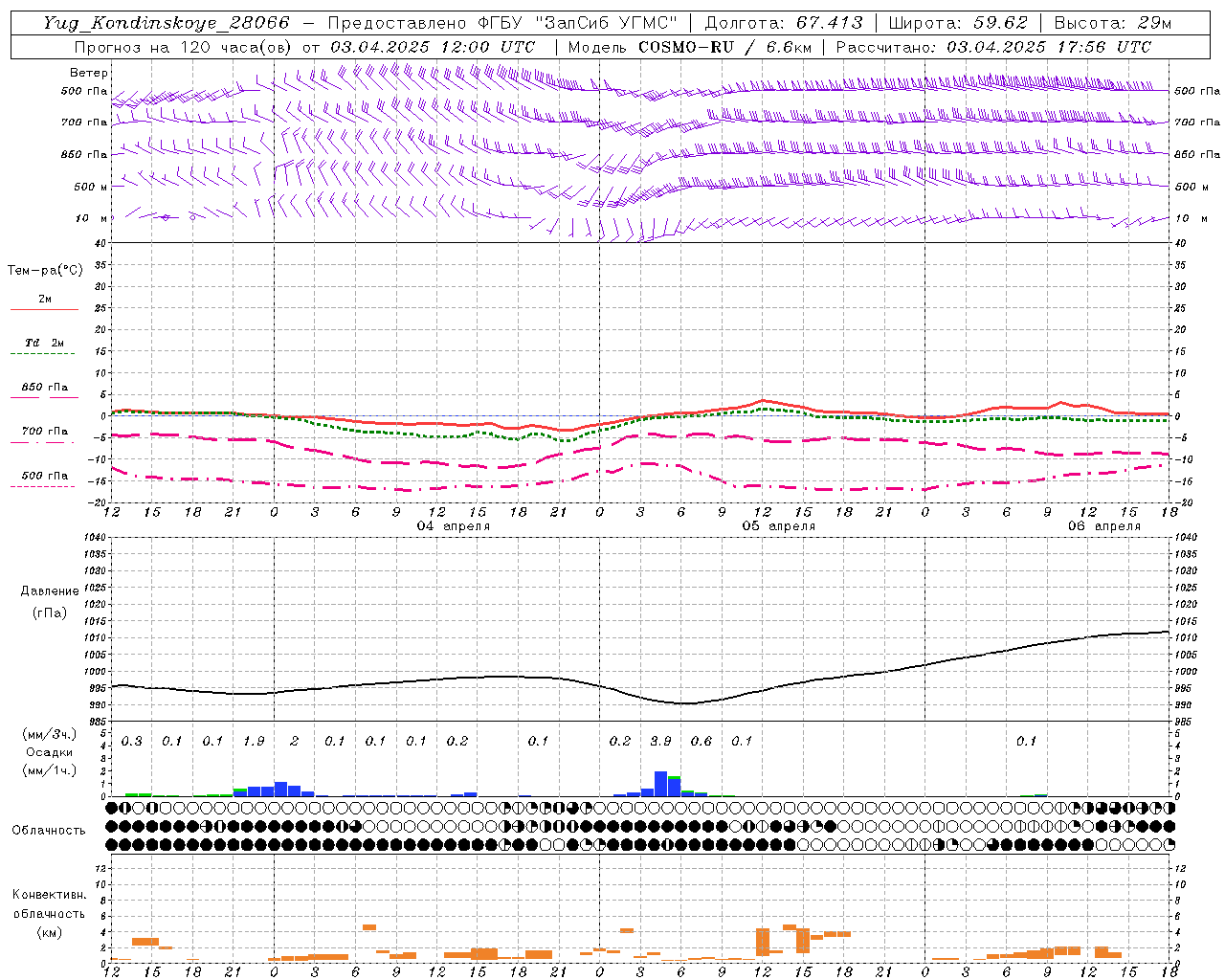Image resolution: width=1225 pixels, height=980 pixels.
Task: Click the Ветер panel label
Action: pos(89,73)
